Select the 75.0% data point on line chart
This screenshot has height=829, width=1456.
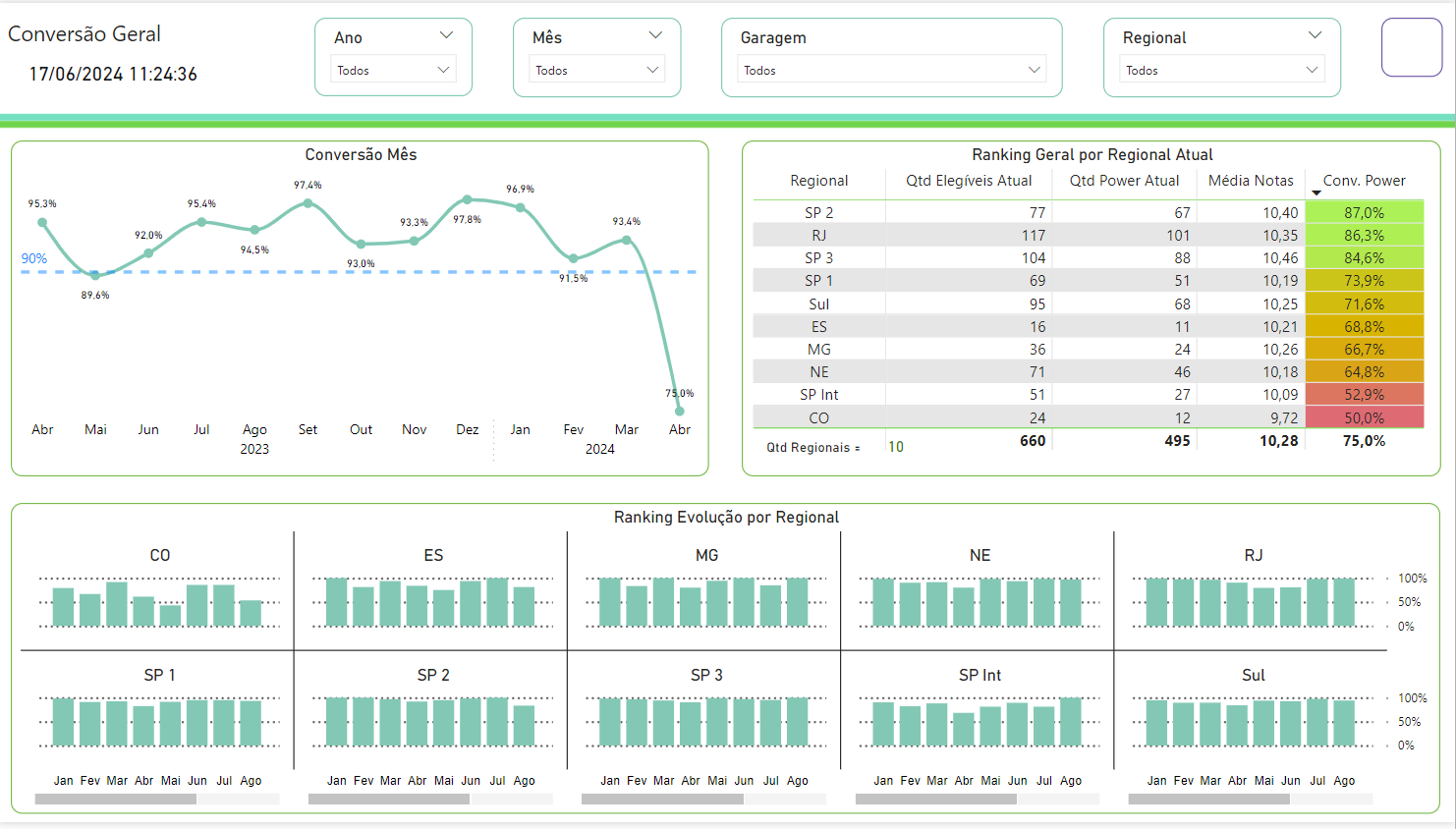click(680, 411)
